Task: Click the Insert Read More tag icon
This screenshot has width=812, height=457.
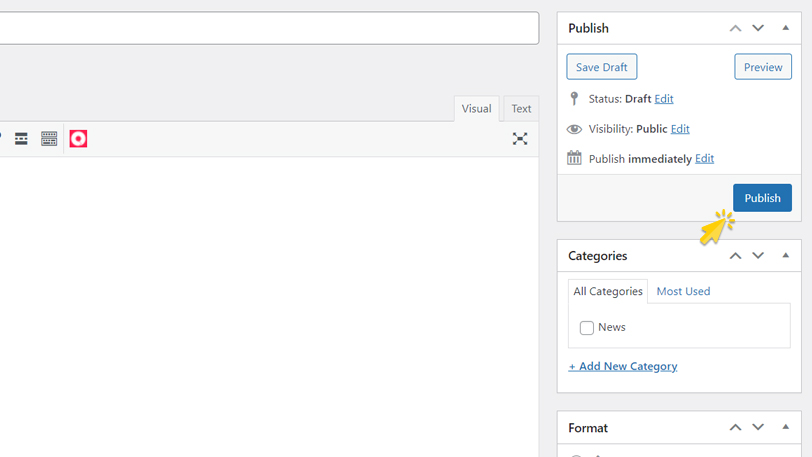Action: click(21, 139)
